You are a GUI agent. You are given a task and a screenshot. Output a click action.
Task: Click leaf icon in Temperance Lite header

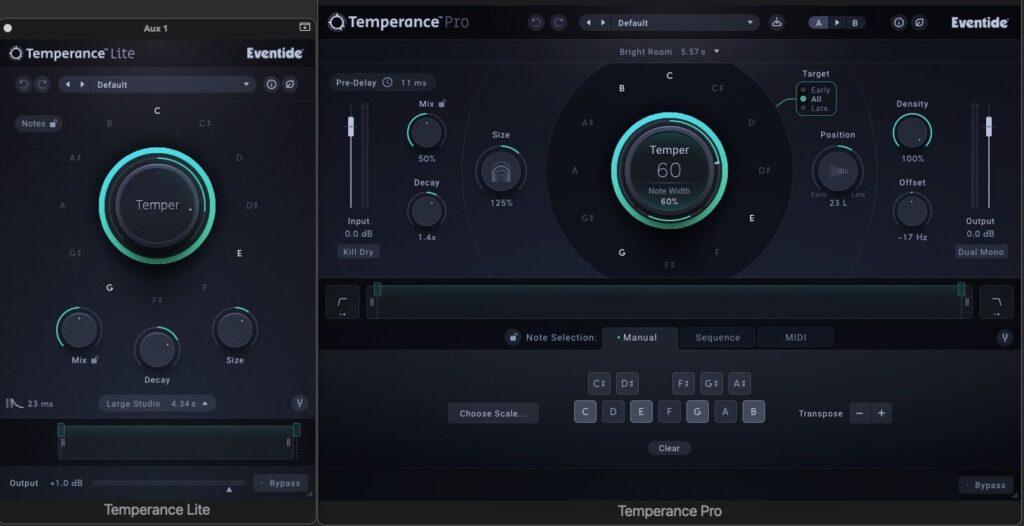point(290,84)
